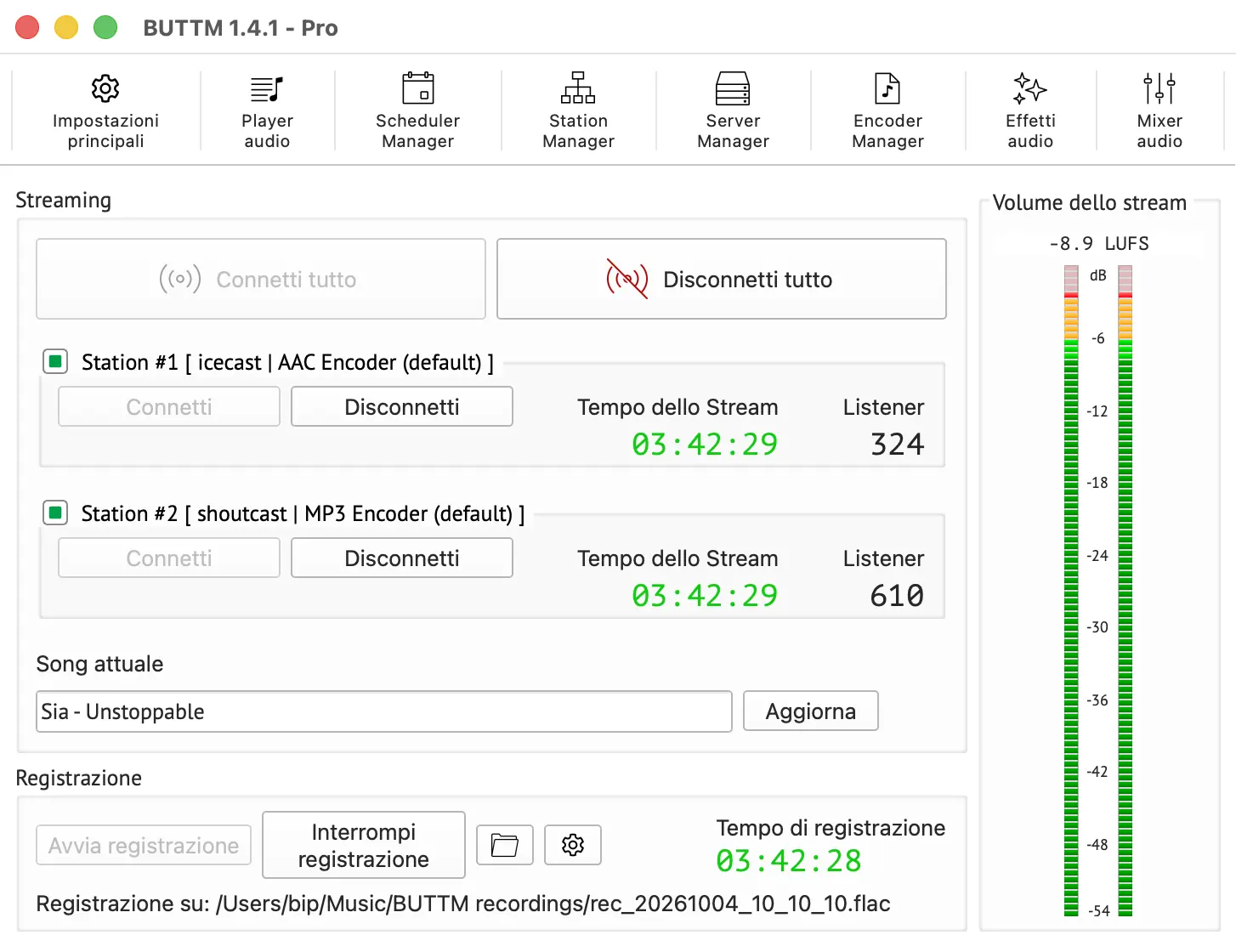1236x952 pixels.
Task: Open Server Manager rack icon
Action: tap(733, 88)
